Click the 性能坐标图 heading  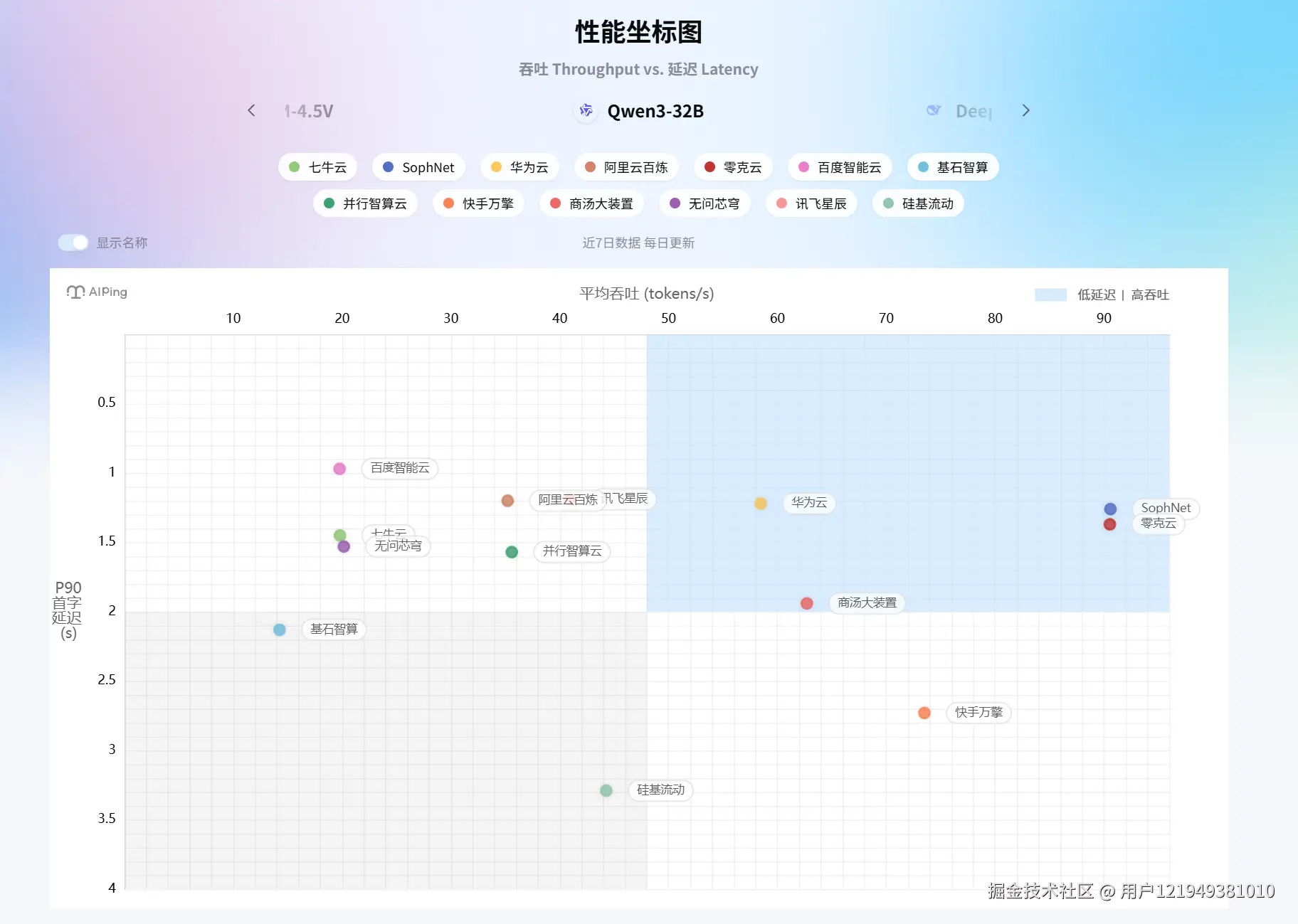pos(638,32)
